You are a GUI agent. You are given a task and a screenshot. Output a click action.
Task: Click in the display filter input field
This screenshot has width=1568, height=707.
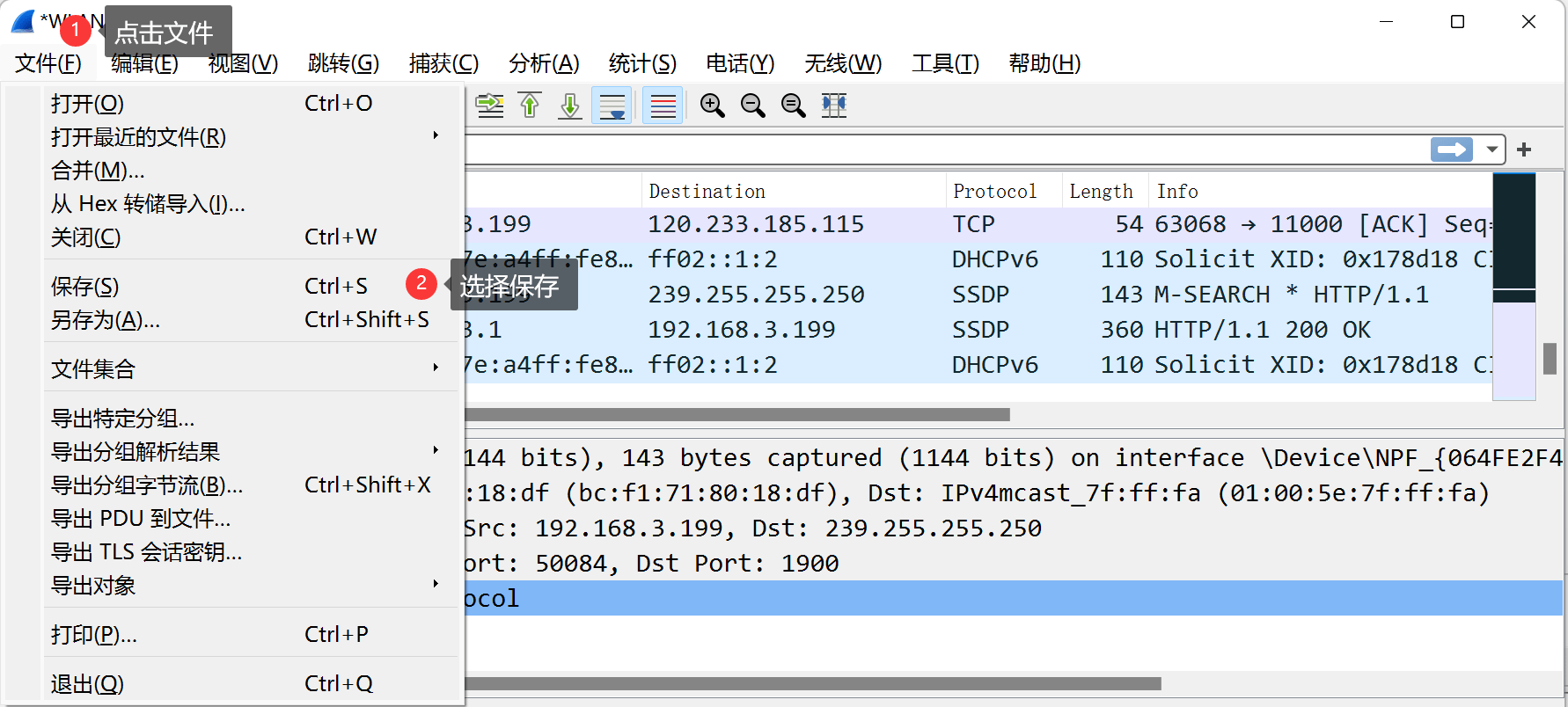point(946,149)
